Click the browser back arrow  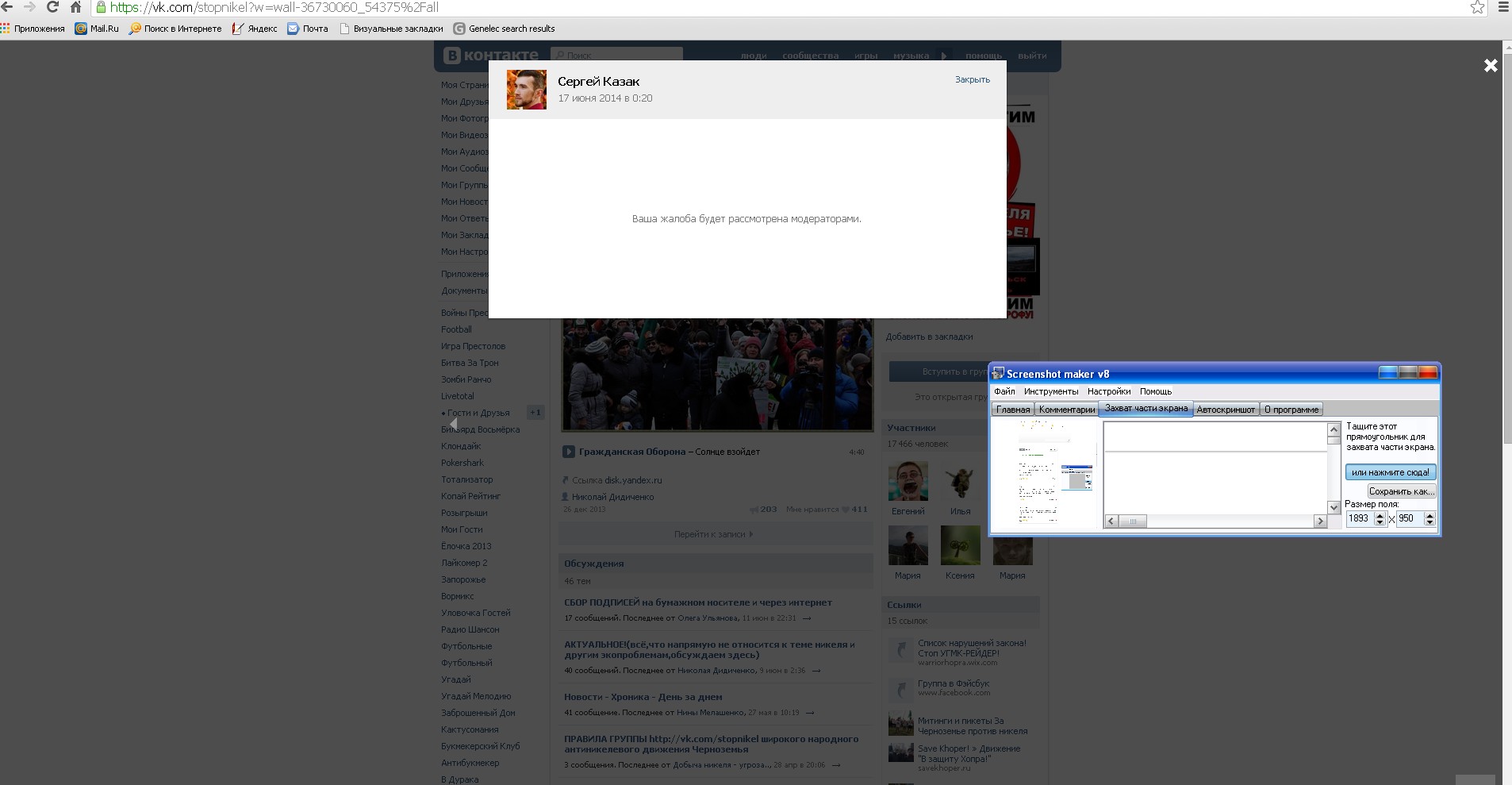pos(7,7)
